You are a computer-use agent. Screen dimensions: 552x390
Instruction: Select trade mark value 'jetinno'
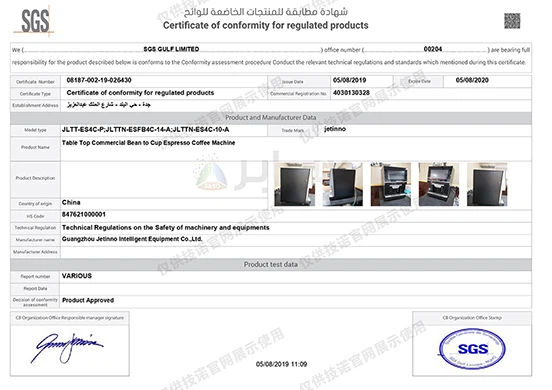(335, 129)
